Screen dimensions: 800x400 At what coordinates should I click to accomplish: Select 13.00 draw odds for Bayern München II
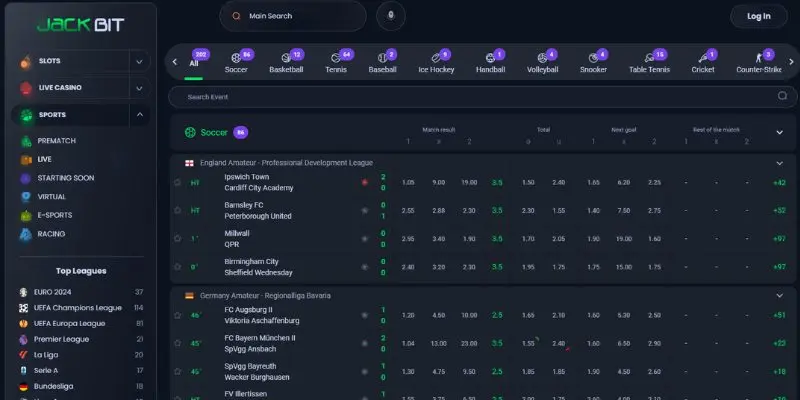pyautogui.click(x=439, y=344)
